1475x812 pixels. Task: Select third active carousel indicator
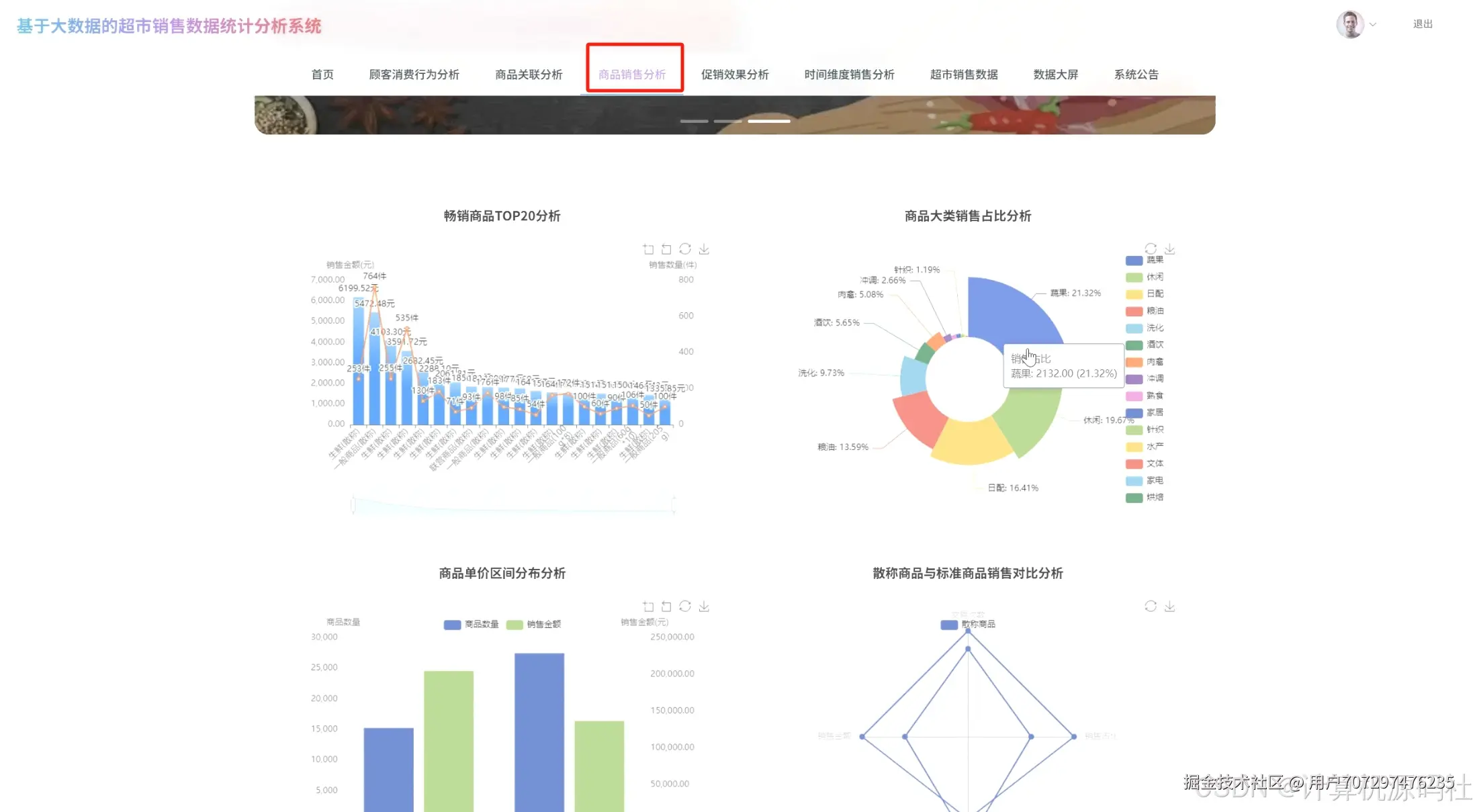coord(769,121)
